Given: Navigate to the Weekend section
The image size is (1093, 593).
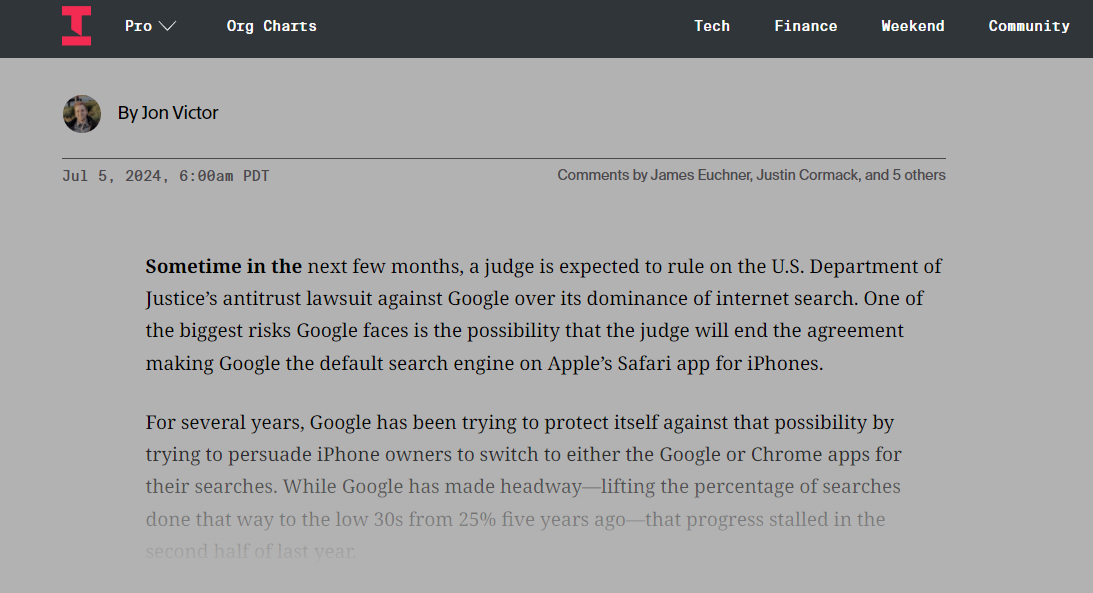Looking at the screenshot, I should [912, 26].
